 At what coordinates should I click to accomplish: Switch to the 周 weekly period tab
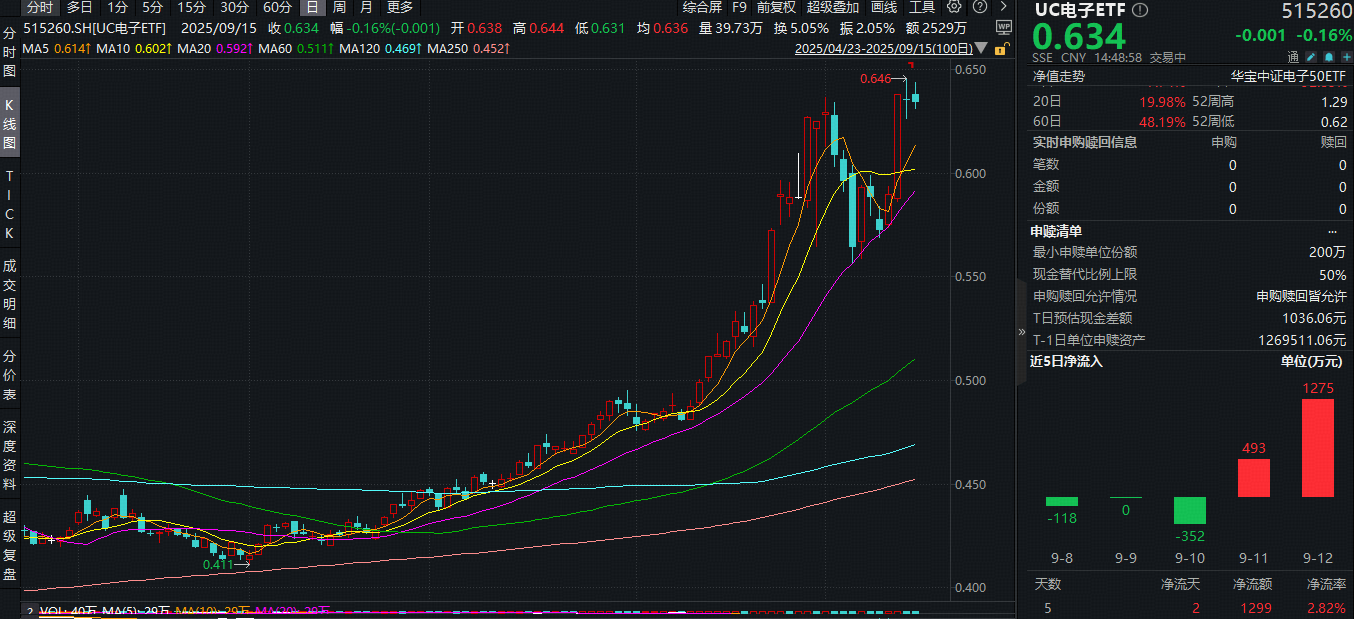coord(339,7)
